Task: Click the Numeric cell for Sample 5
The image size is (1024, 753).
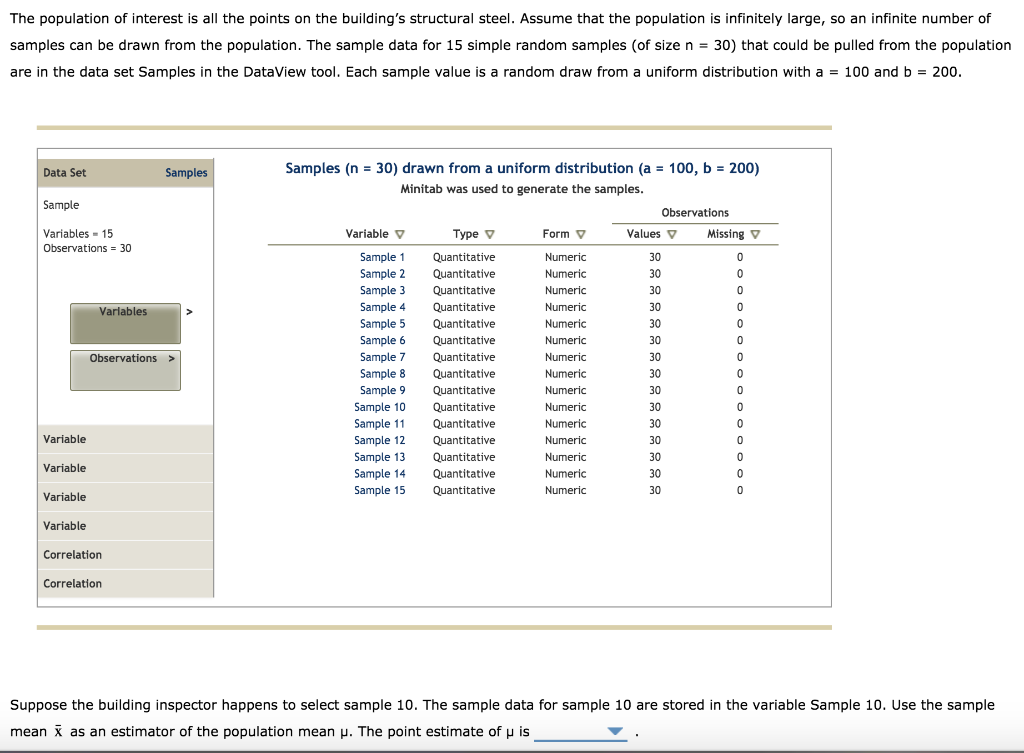Action: point(566,324)
